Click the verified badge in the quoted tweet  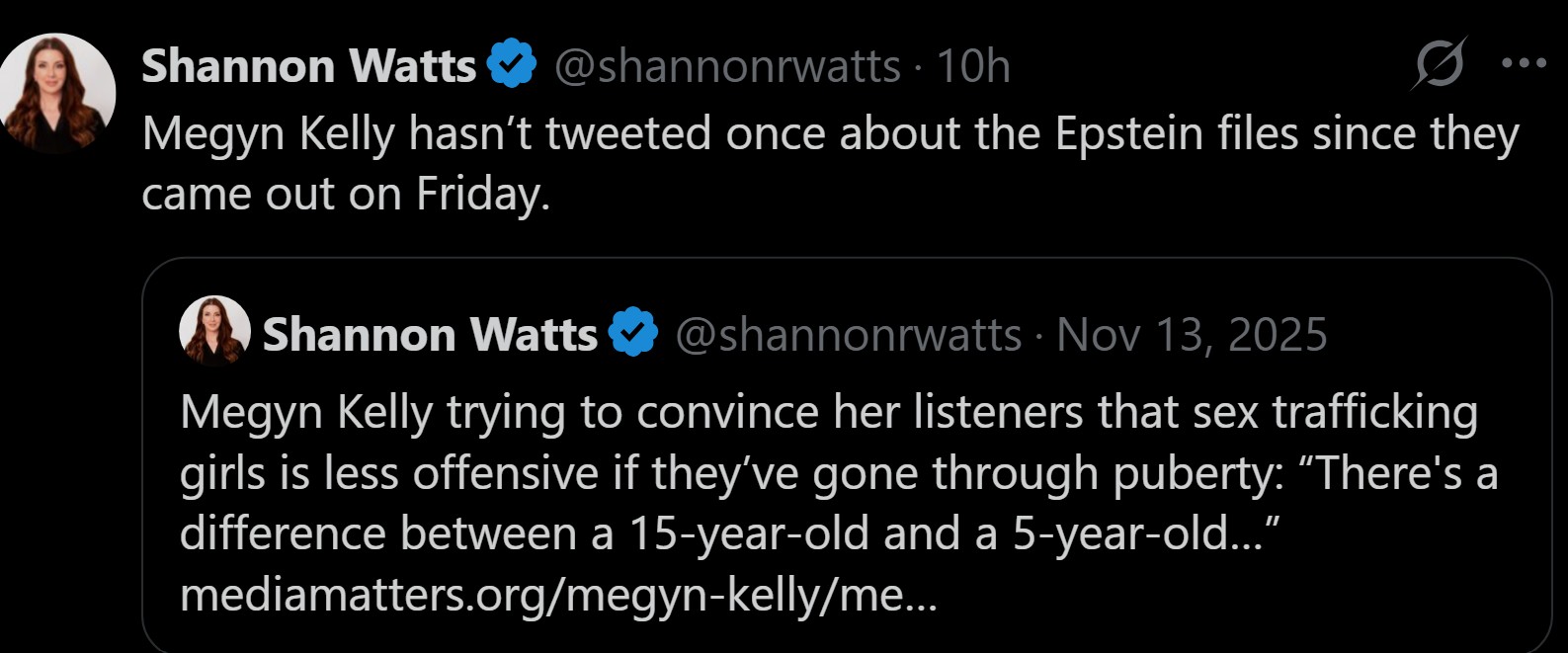click(x=633, y=333)
